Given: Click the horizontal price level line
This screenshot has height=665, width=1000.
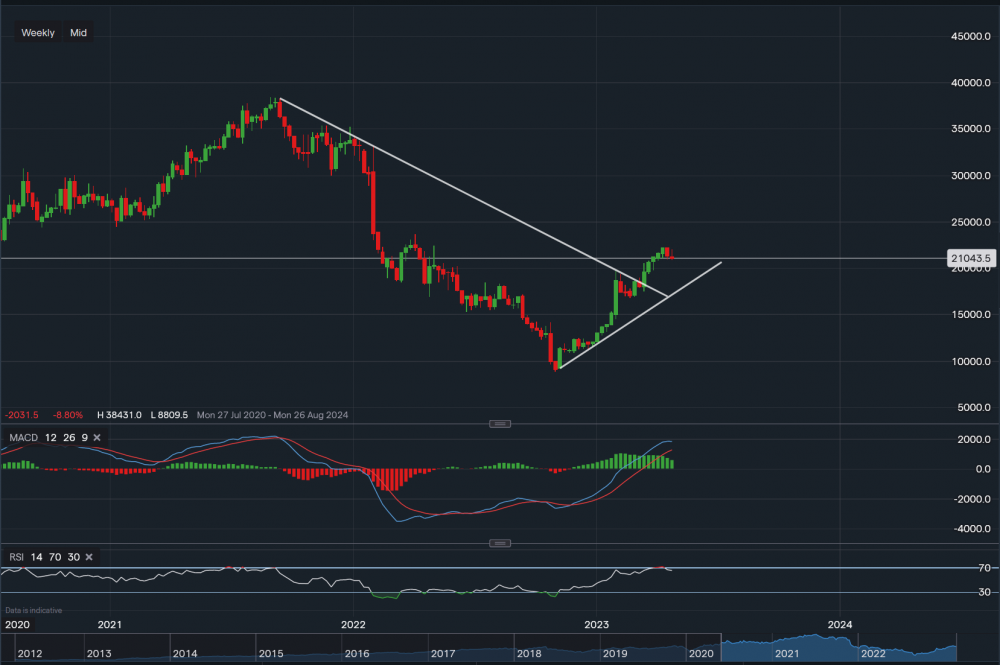Looking at the screenshot, I should click(200, 259).
